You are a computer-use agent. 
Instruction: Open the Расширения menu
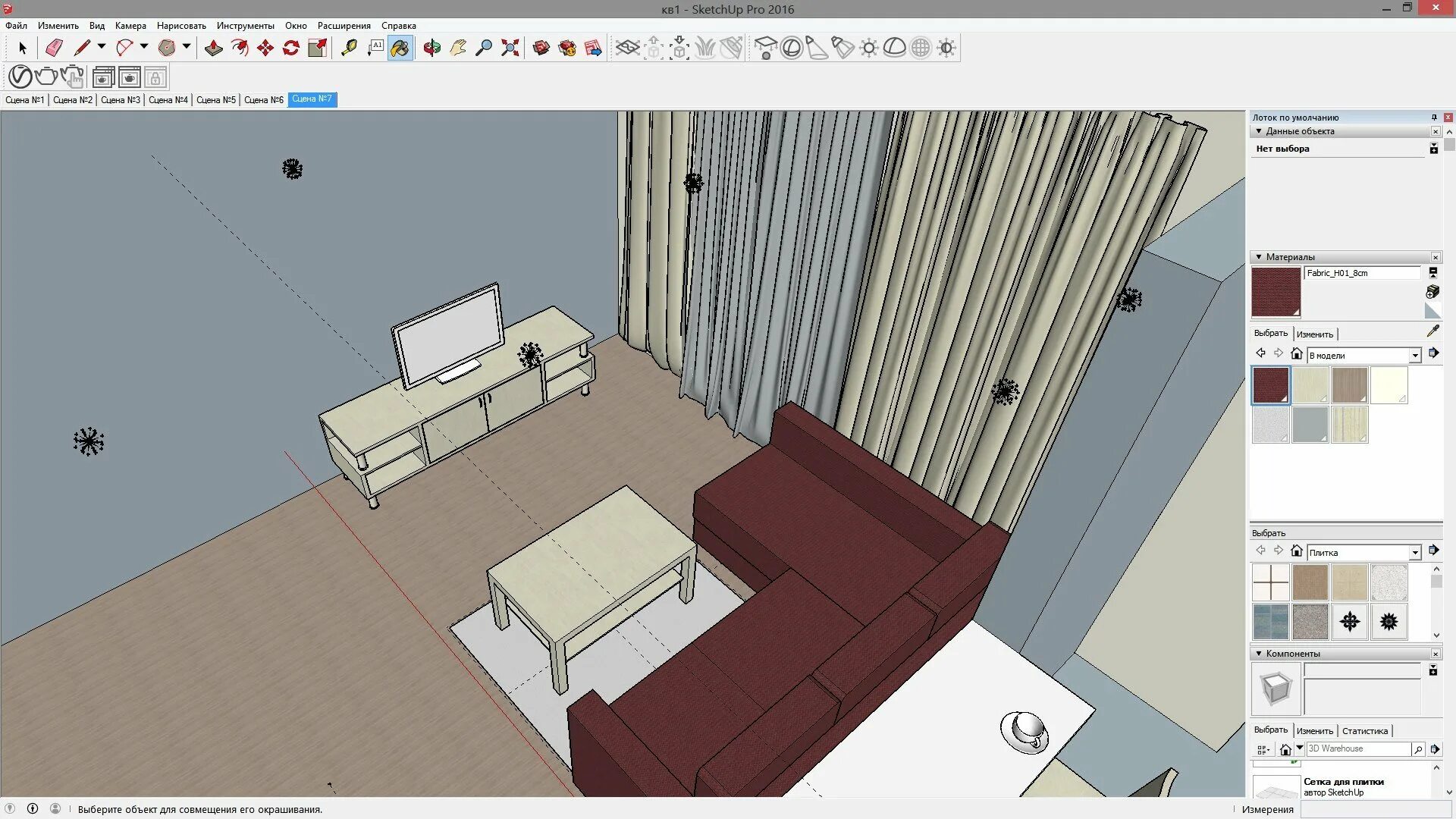pyautogui.click(x=344, y=26)
